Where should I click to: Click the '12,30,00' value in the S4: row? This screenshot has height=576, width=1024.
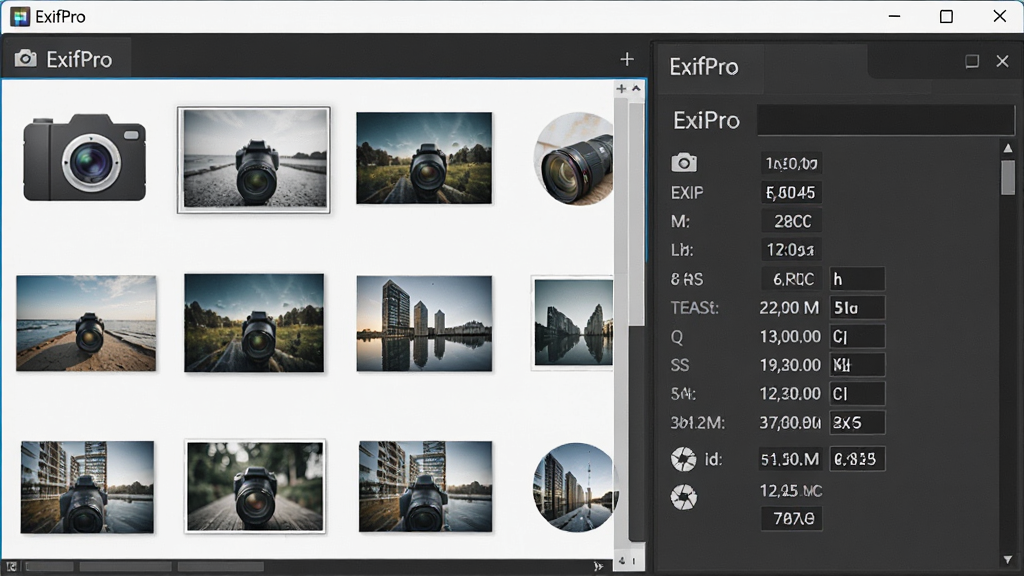(790, 394)
